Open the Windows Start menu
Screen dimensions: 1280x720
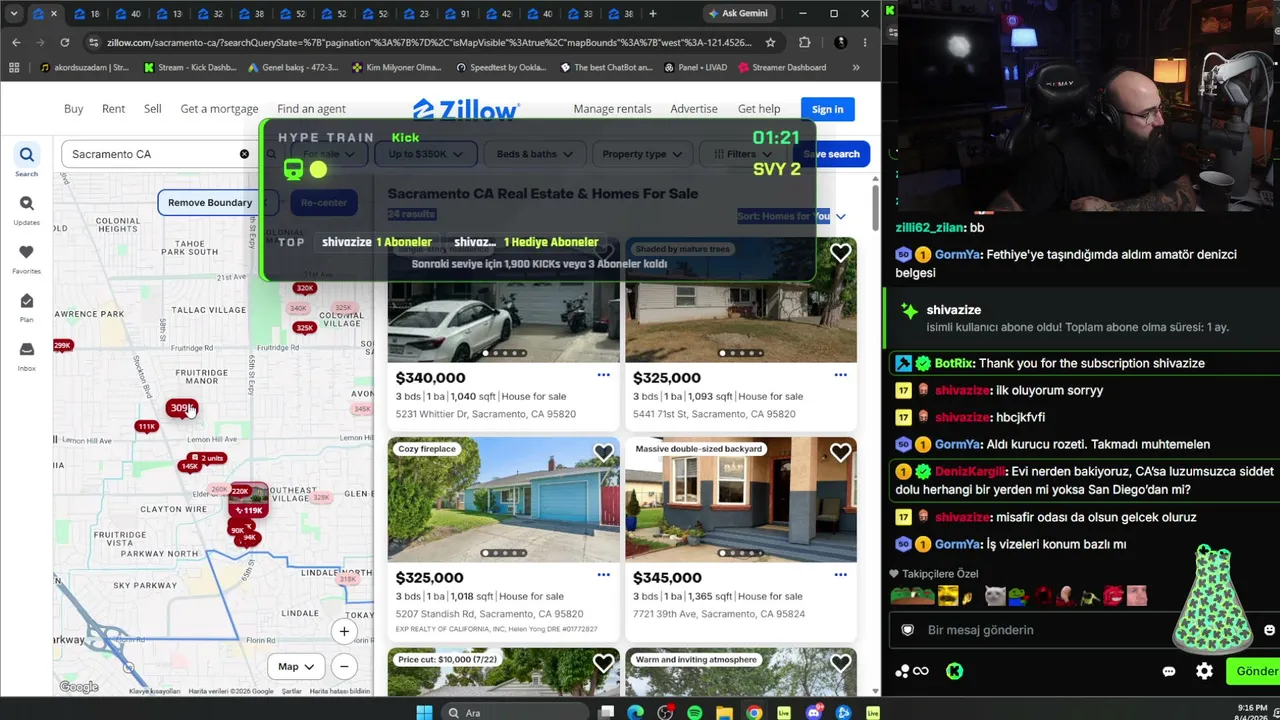(424, 712)
